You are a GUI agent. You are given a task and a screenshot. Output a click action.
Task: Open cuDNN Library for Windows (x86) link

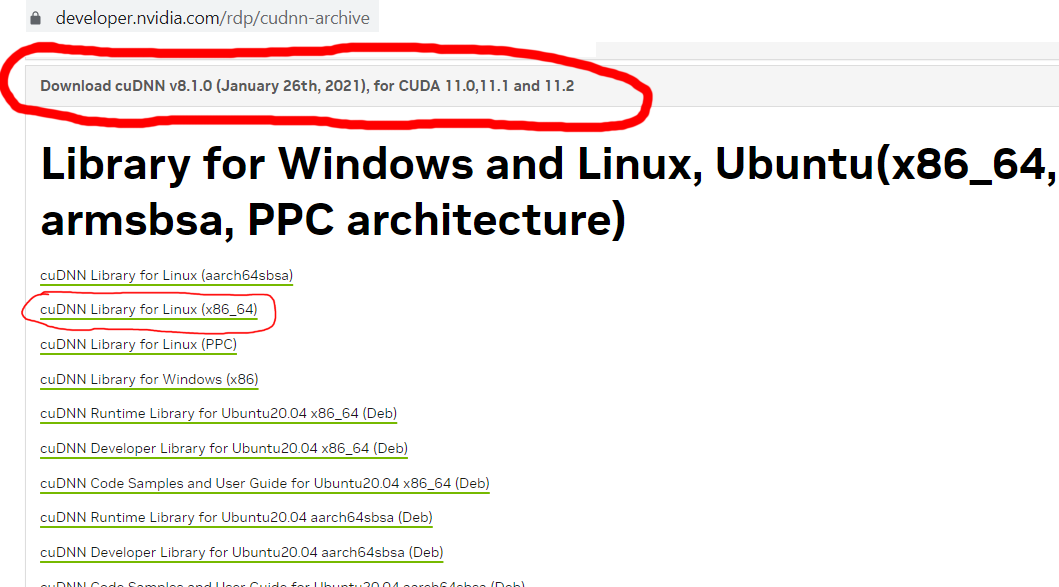[149, 380]
